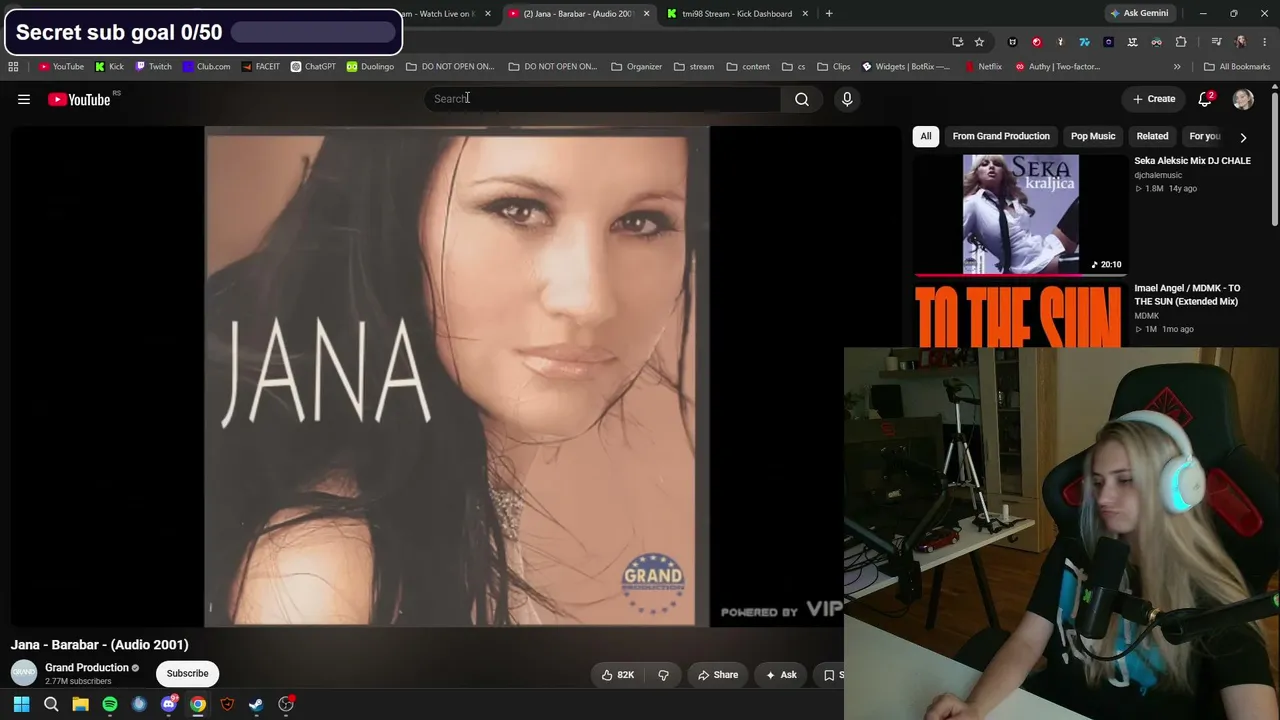Open the YouTube guide hamburger menu
Screen dimensions: 1280x720
click(x=24, y=99)
